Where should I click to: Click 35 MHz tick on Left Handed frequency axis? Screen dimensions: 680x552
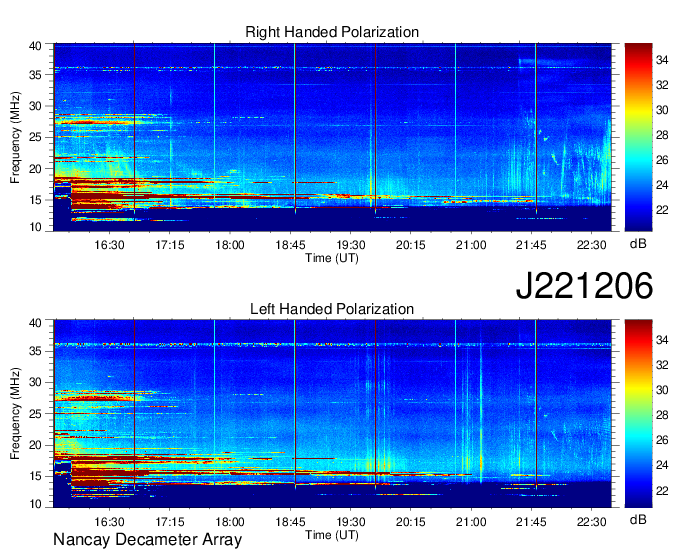tap(35, 351)
